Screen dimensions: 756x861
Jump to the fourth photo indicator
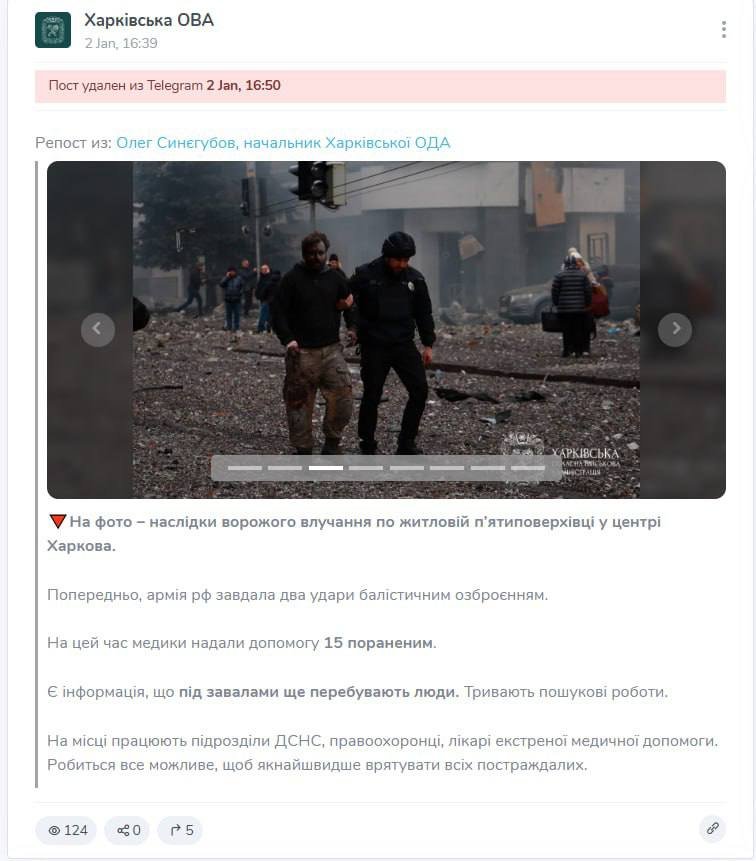click(x=366, y=468)
